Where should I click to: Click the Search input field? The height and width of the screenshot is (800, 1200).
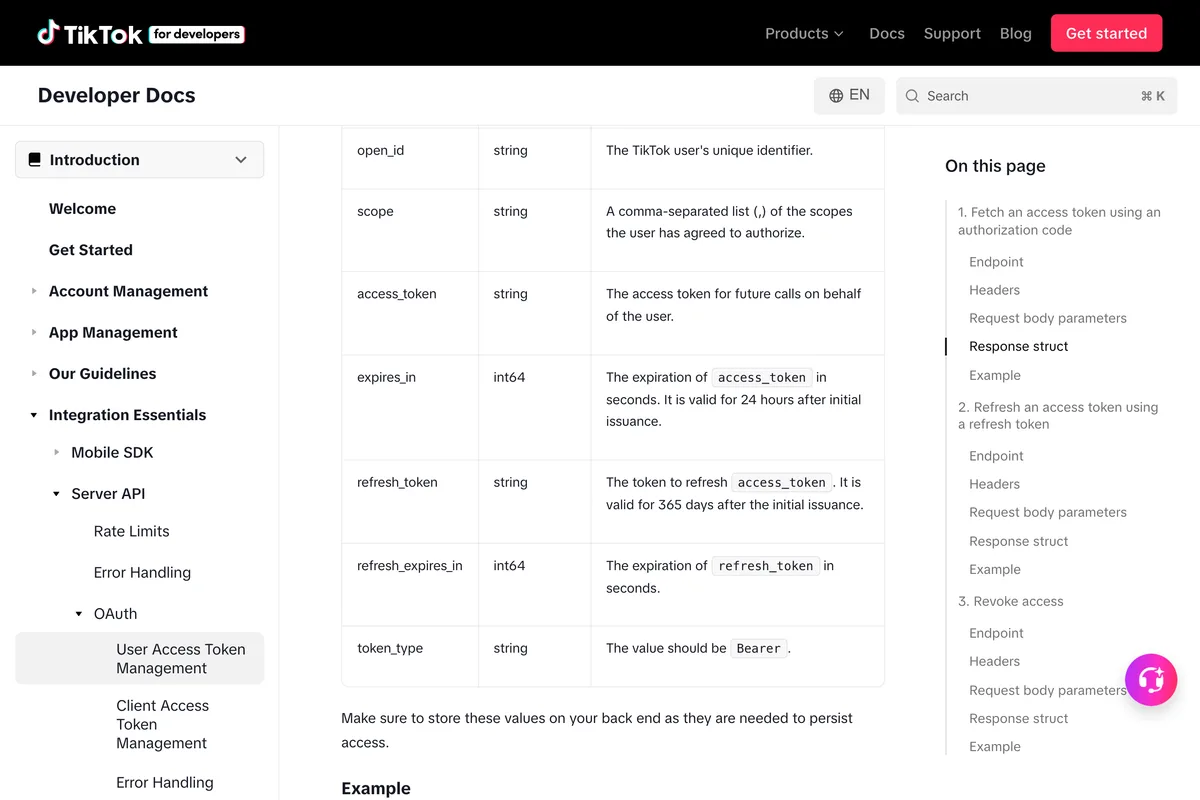1038,96
